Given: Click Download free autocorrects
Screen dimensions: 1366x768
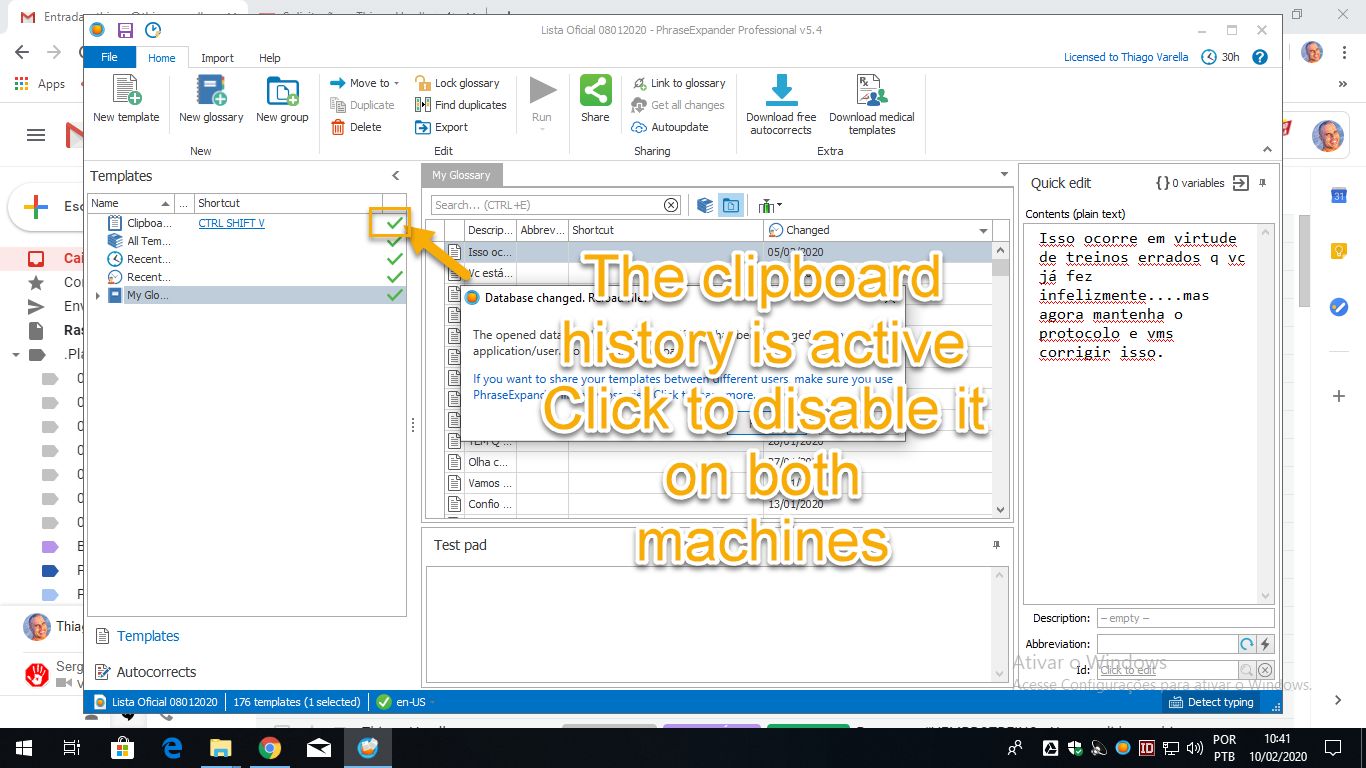Looking at the screenshot, I should (781, 104).
